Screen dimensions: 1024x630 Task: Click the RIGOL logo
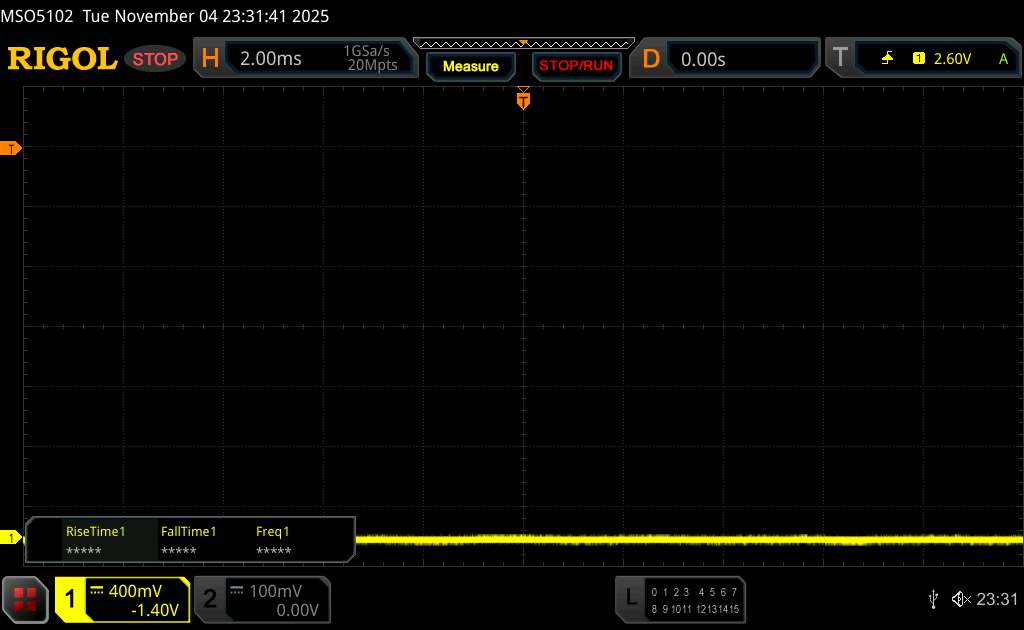coord(62,59)
